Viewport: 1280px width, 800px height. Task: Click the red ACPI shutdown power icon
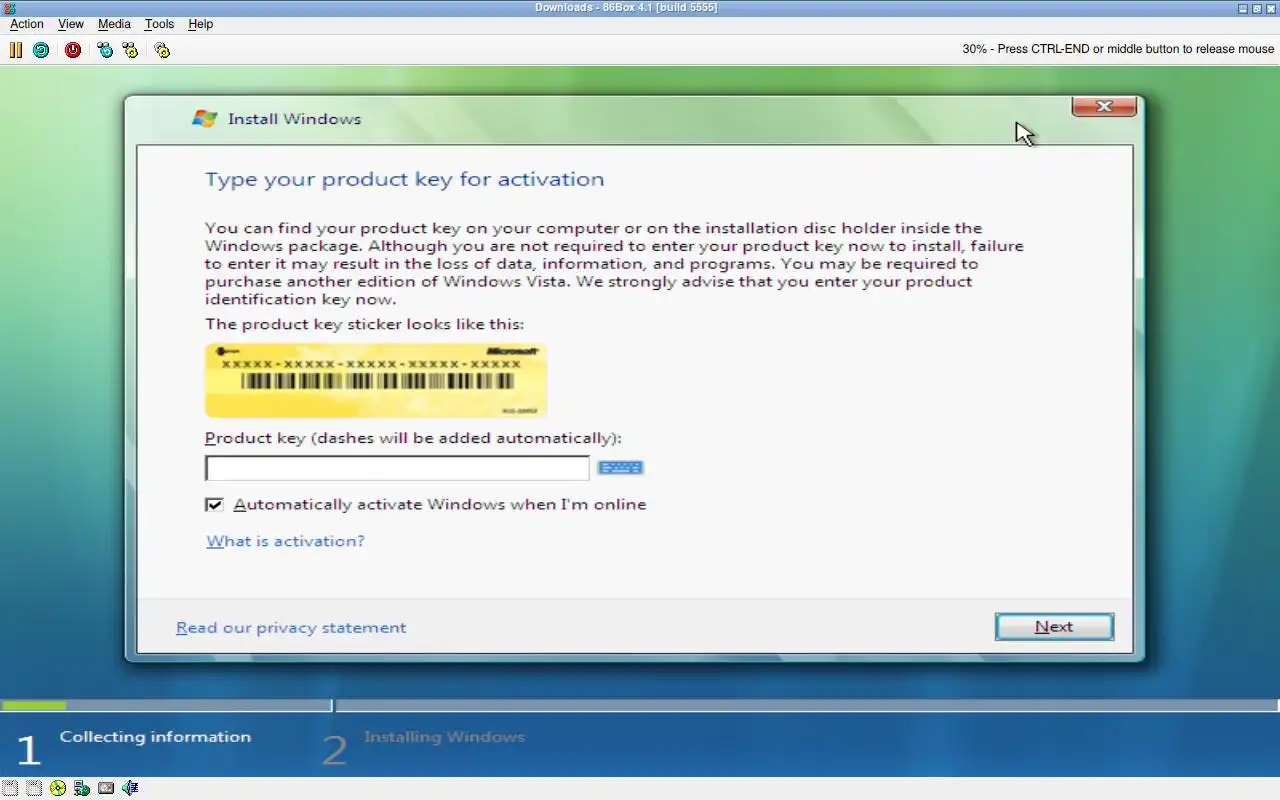pos(73,49)
